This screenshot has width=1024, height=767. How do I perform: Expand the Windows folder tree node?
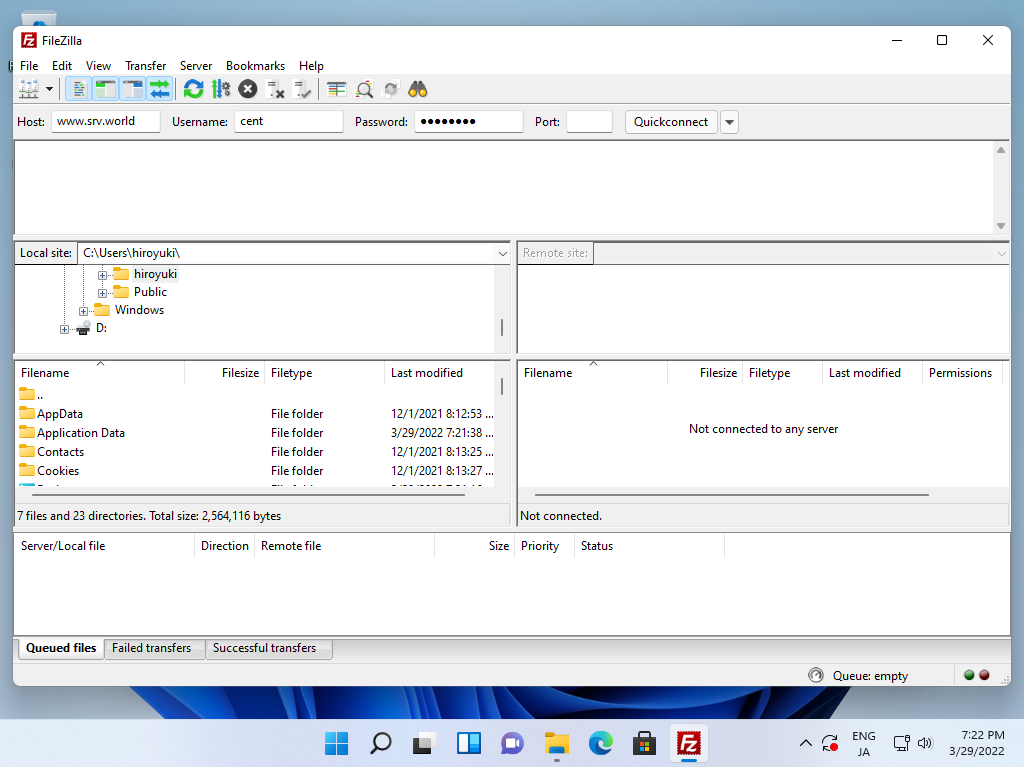coord(84,310)
